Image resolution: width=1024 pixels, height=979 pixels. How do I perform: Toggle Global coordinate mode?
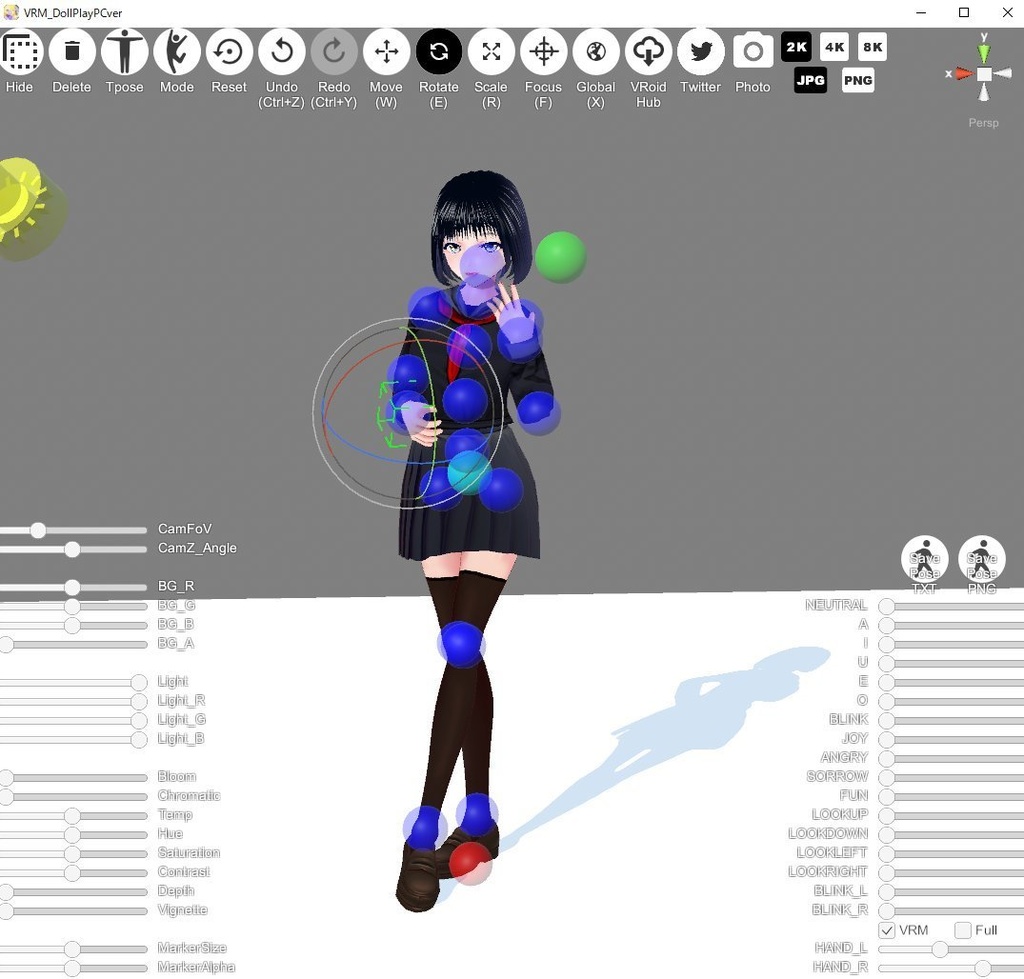[595, 50]
